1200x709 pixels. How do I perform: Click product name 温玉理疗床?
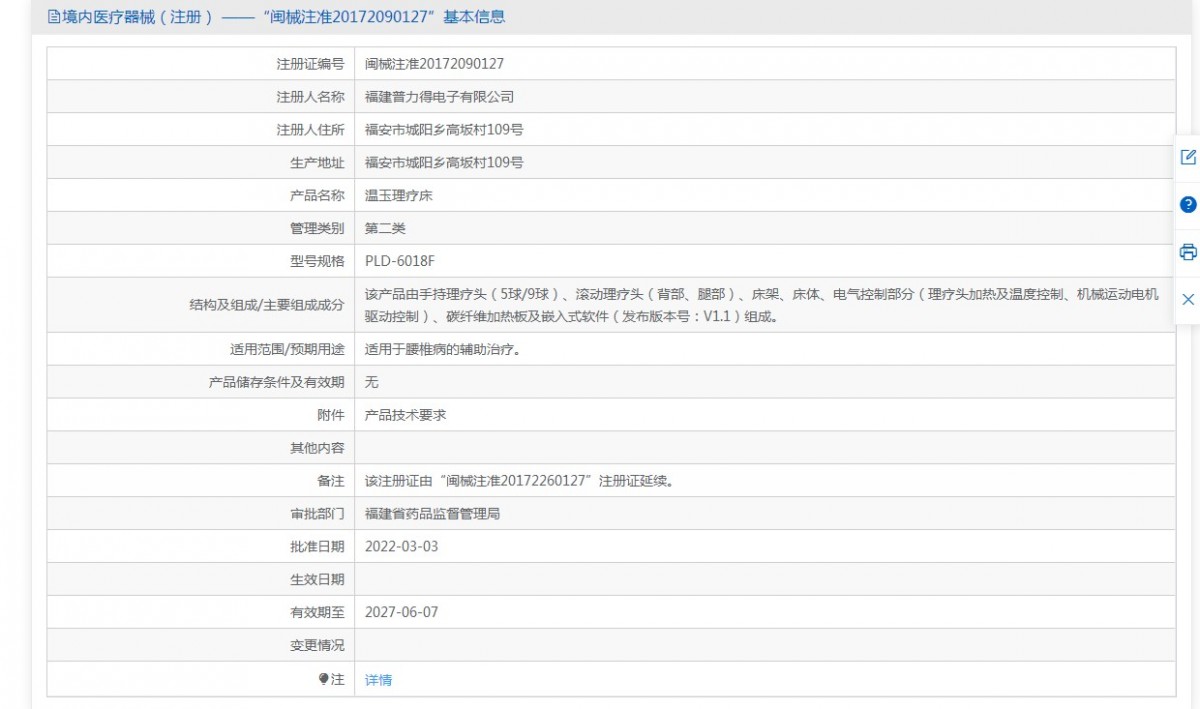[398, 195]
